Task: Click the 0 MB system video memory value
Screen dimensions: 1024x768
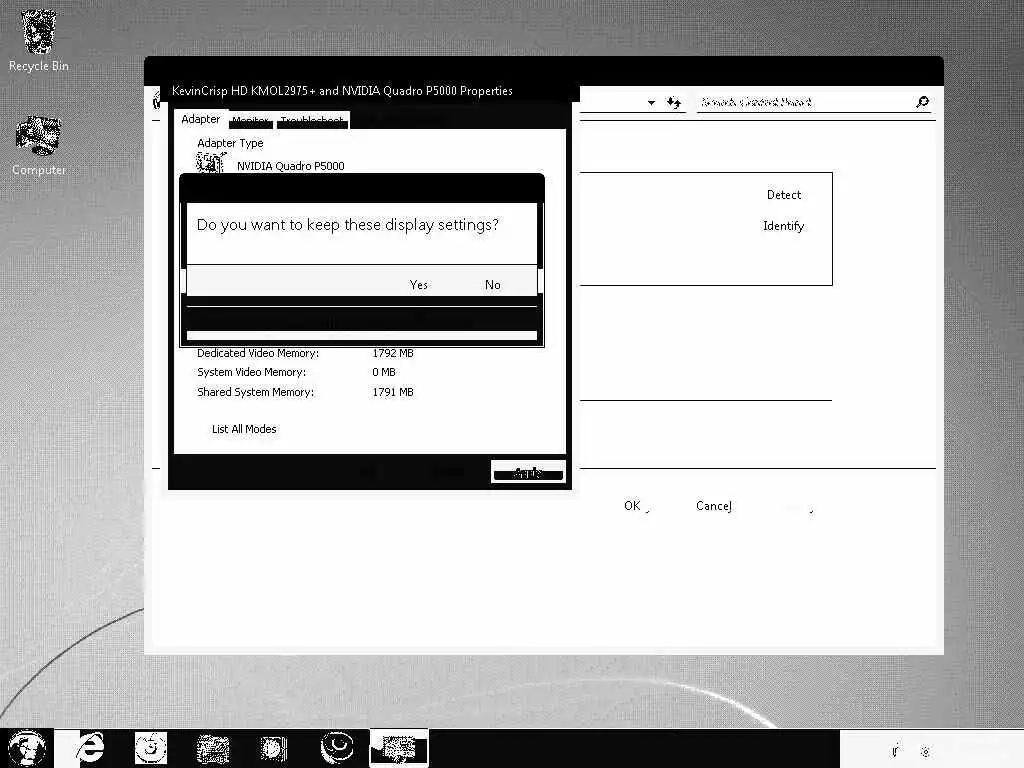Action: point(383,372)
